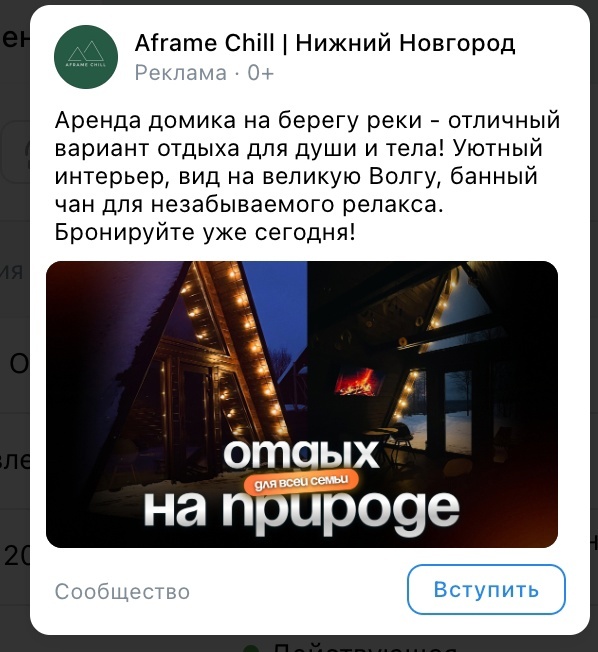This screenshot has height=652, width=598.
Task: Click the ad text starting Аренда домика
Action: pyautogui.click(x=307, y=176)
